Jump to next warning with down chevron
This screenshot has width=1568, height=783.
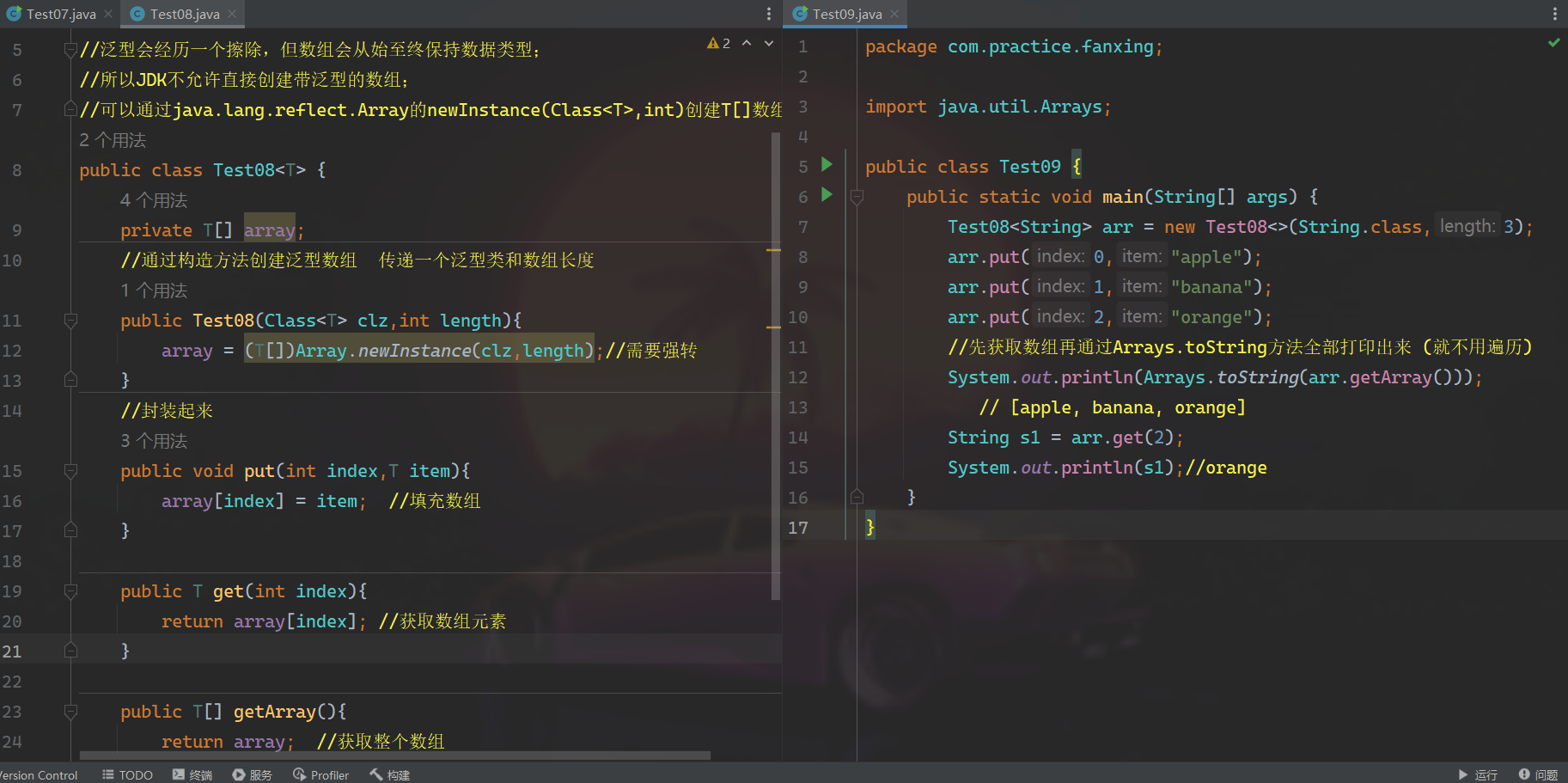click(x=767, y=42)
